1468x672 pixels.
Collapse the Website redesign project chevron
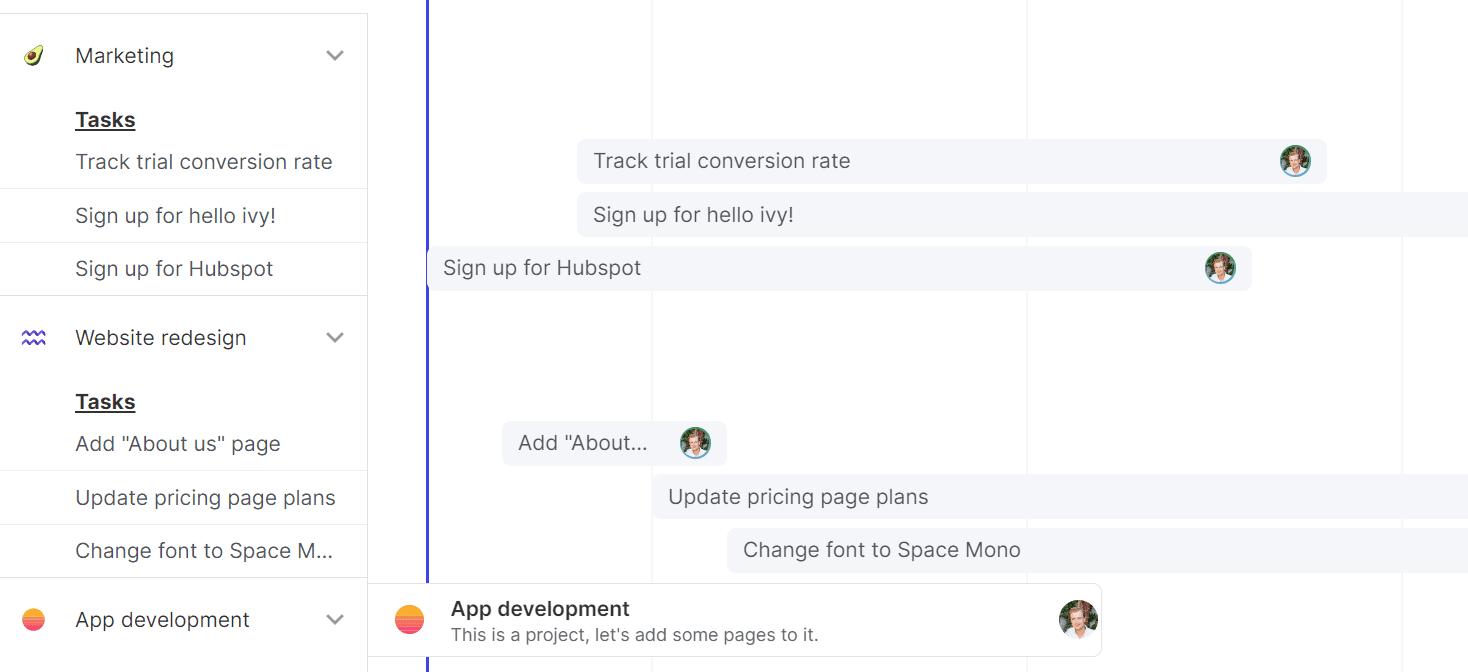pyautogui.click(x=335, y=338)
